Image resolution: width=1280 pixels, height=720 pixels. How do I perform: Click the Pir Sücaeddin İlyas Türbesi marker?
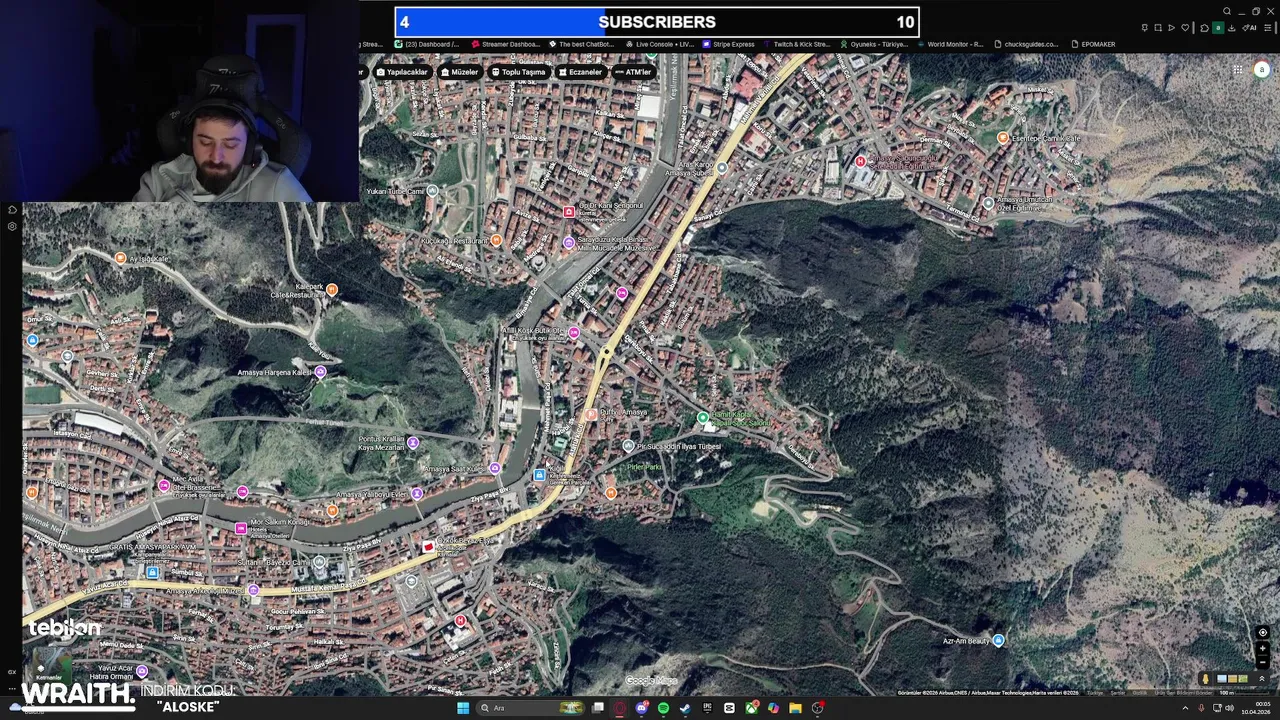[x=628, y=446]
